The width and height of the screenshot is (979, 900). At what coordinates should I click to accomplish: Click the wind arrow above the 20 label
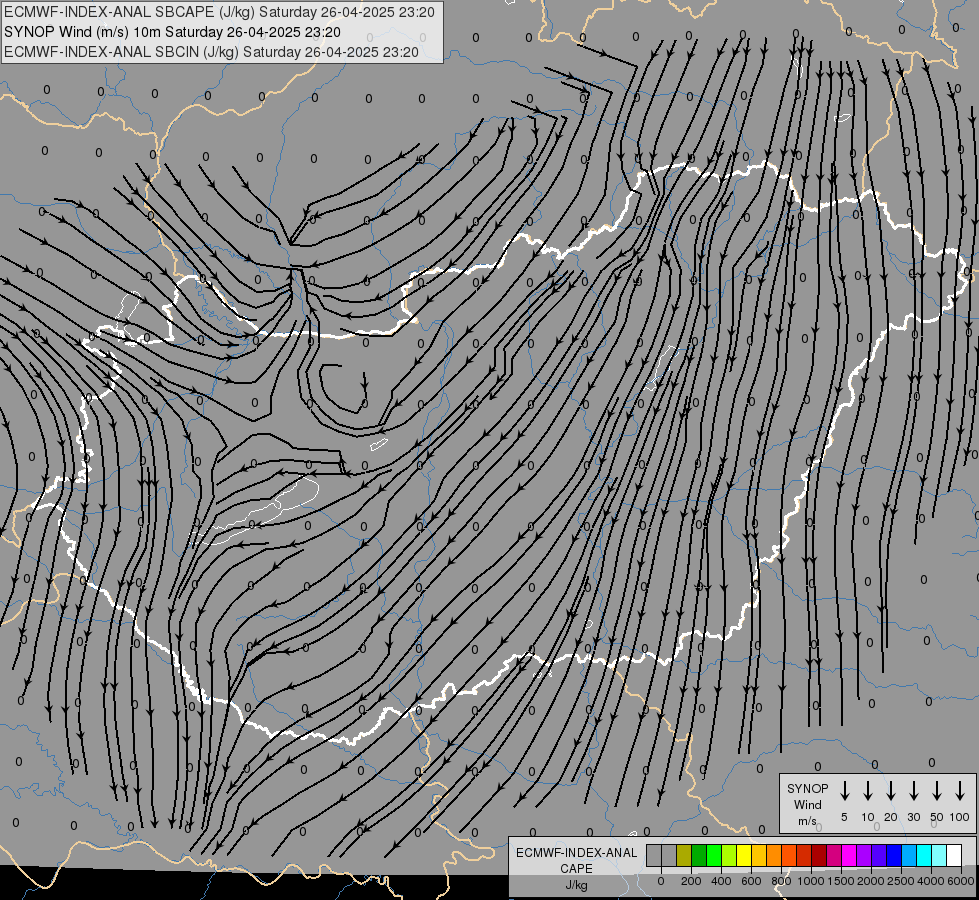coord(890,790)
